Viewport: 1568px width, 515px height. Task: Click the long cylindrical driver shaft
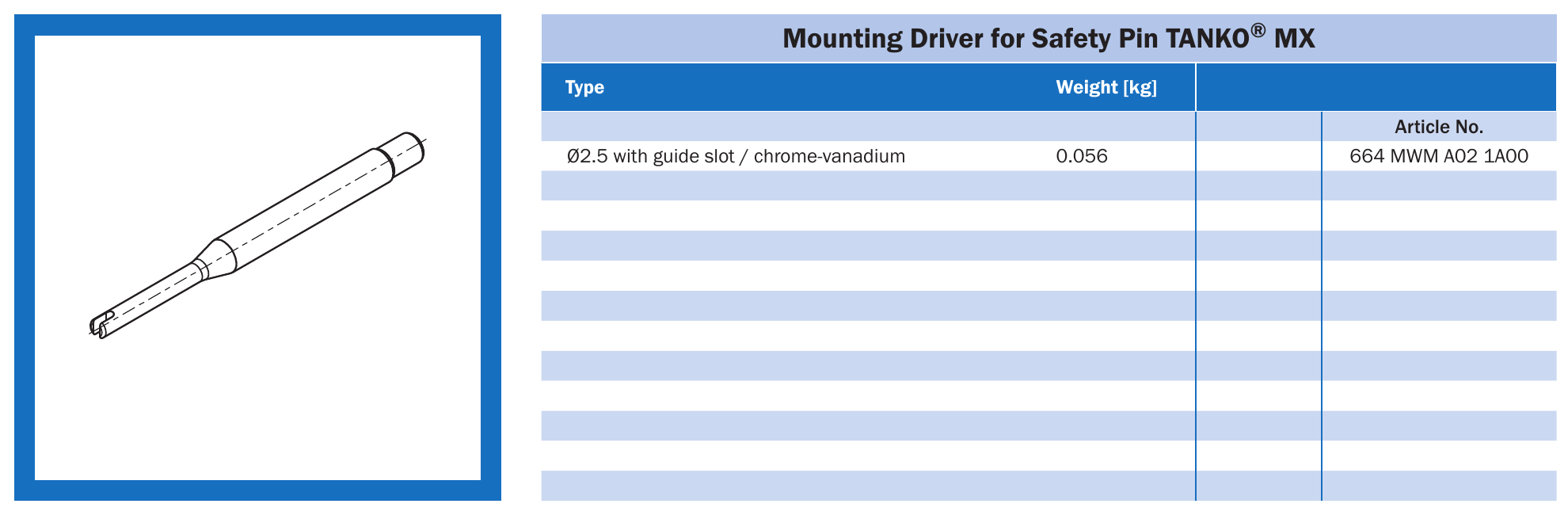(305, 209)
